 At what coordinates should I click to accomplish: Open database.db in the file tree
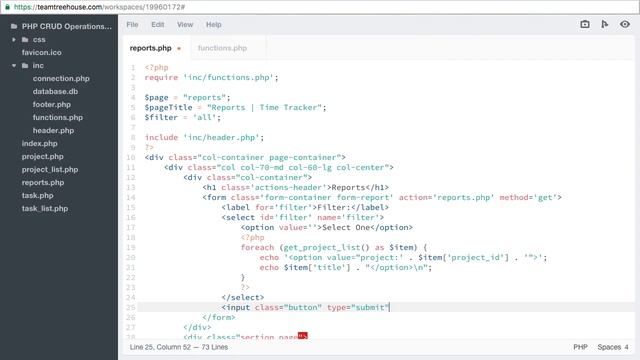coord(56,91)
